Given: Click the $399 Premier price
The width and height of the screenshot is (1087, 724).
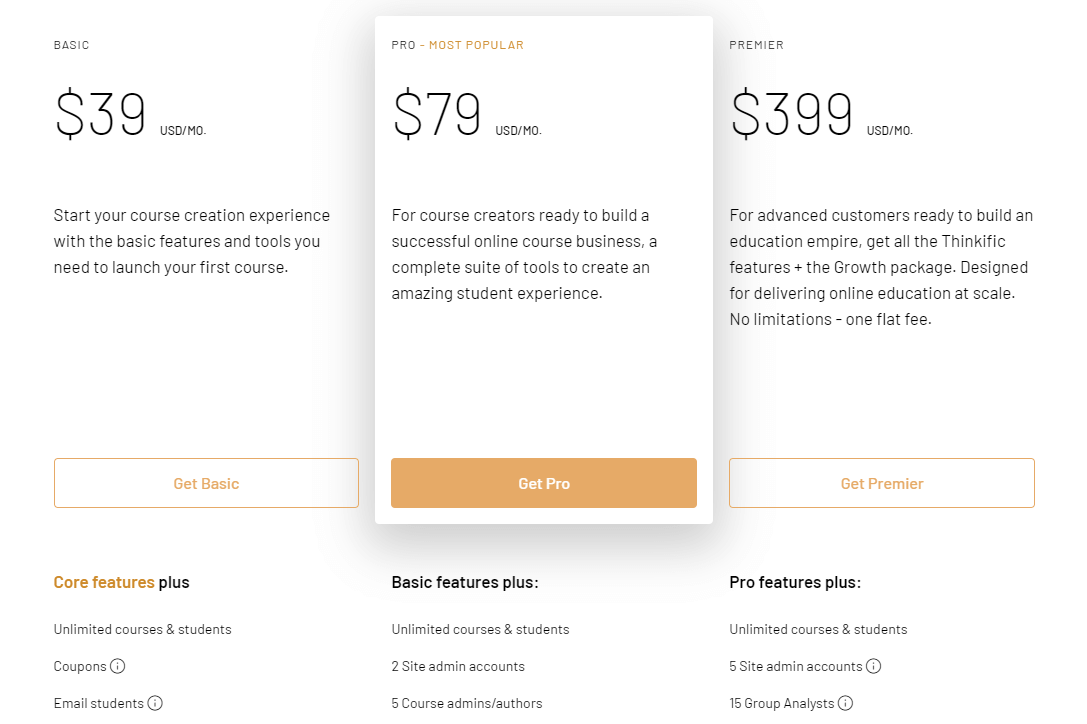Looking at the screenshot, I should [792, 114].
